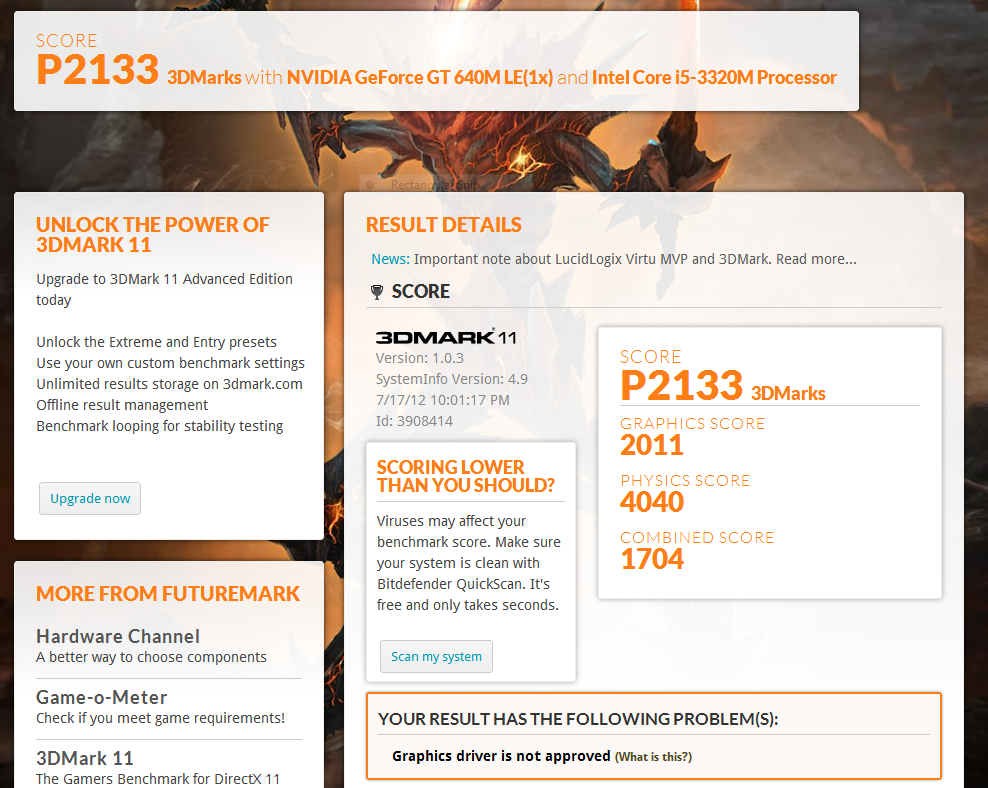Click 'Use your own custom benchmark settings' line
This screenshot has height=788, width=988.
[x=170, y=363]
